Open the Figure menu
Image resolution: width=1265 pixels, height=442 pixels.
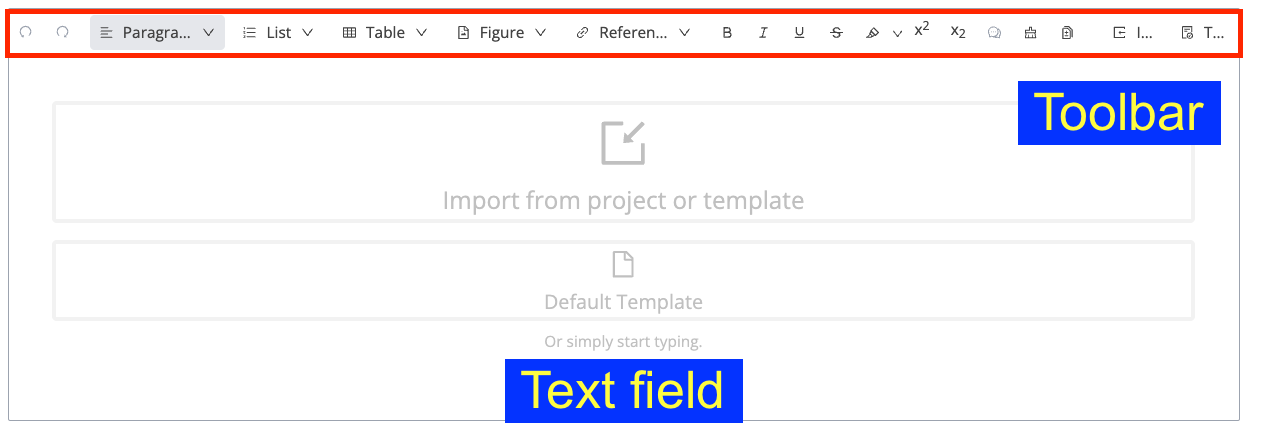[501, 33]
